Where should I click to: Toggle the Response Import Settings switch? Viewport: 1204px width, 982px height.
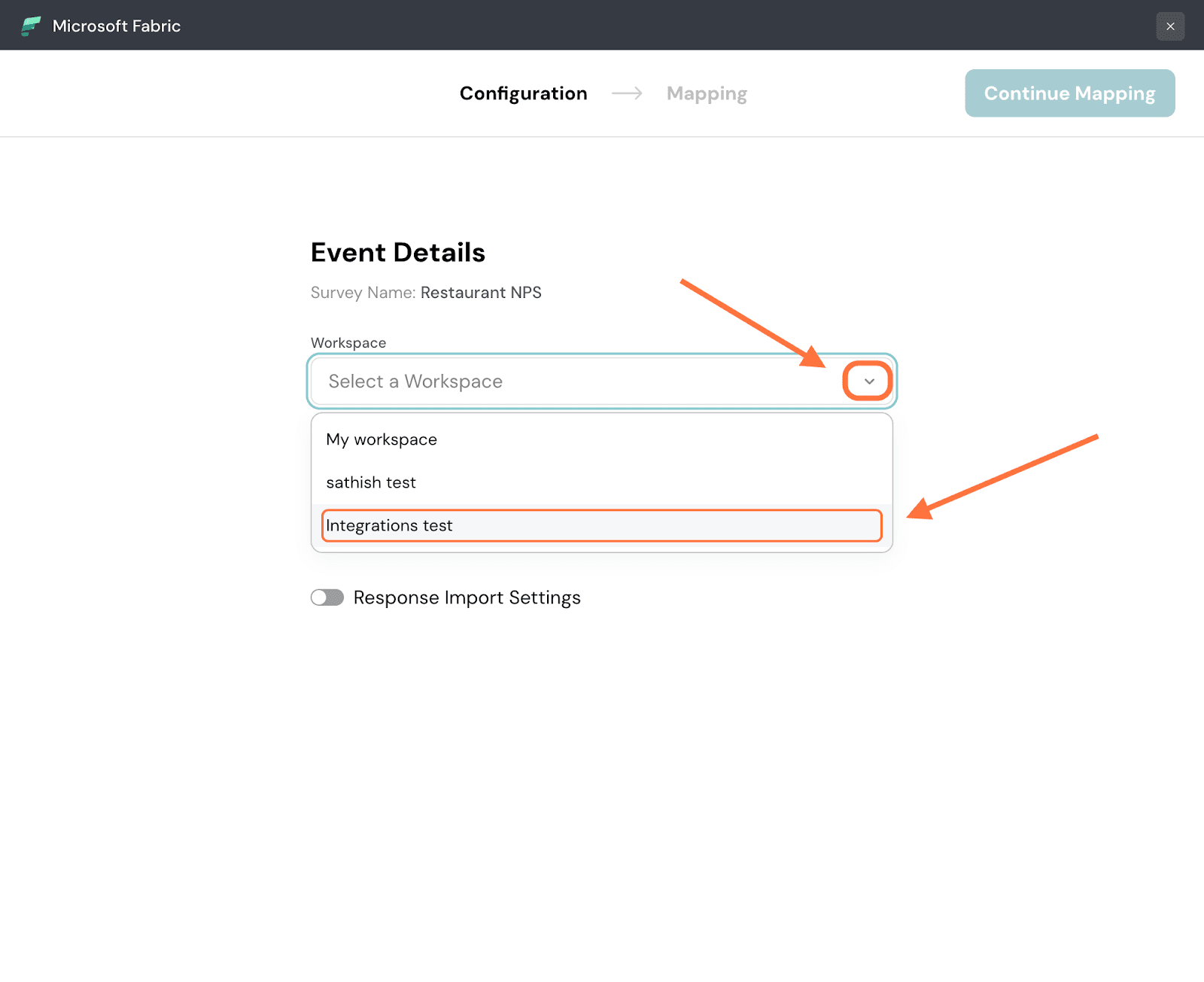[327, 597]
